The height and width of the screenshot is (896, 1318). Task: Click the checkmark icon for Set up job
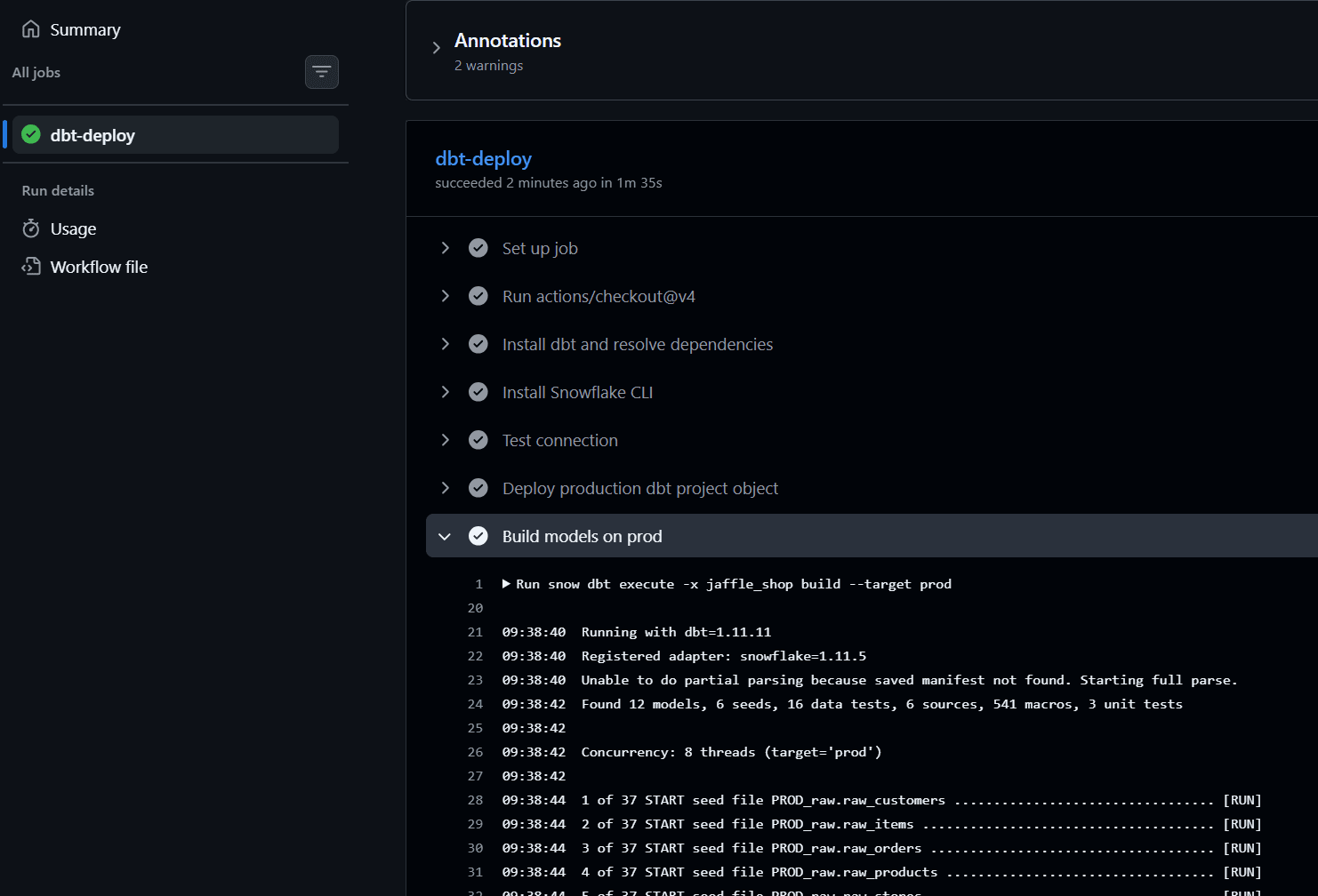point(478,248)
